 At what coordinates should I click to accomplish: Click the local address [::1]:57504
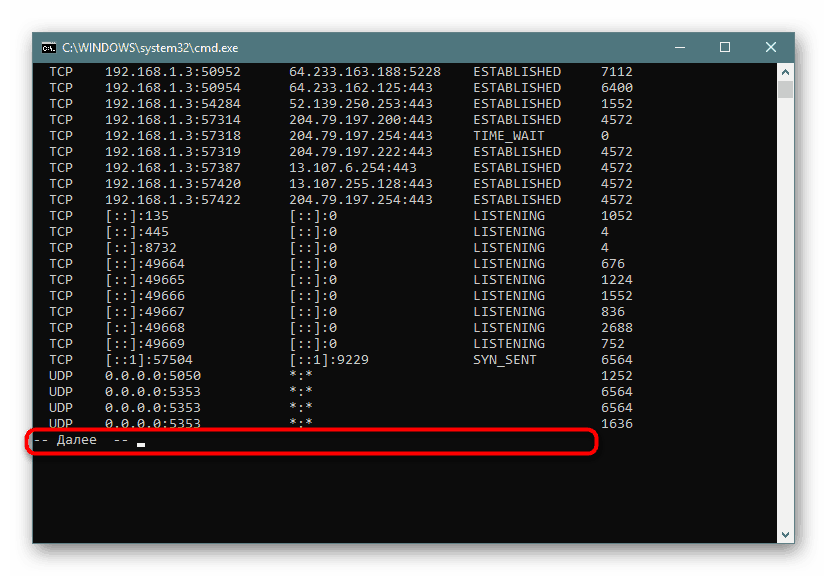coord(149,360)
